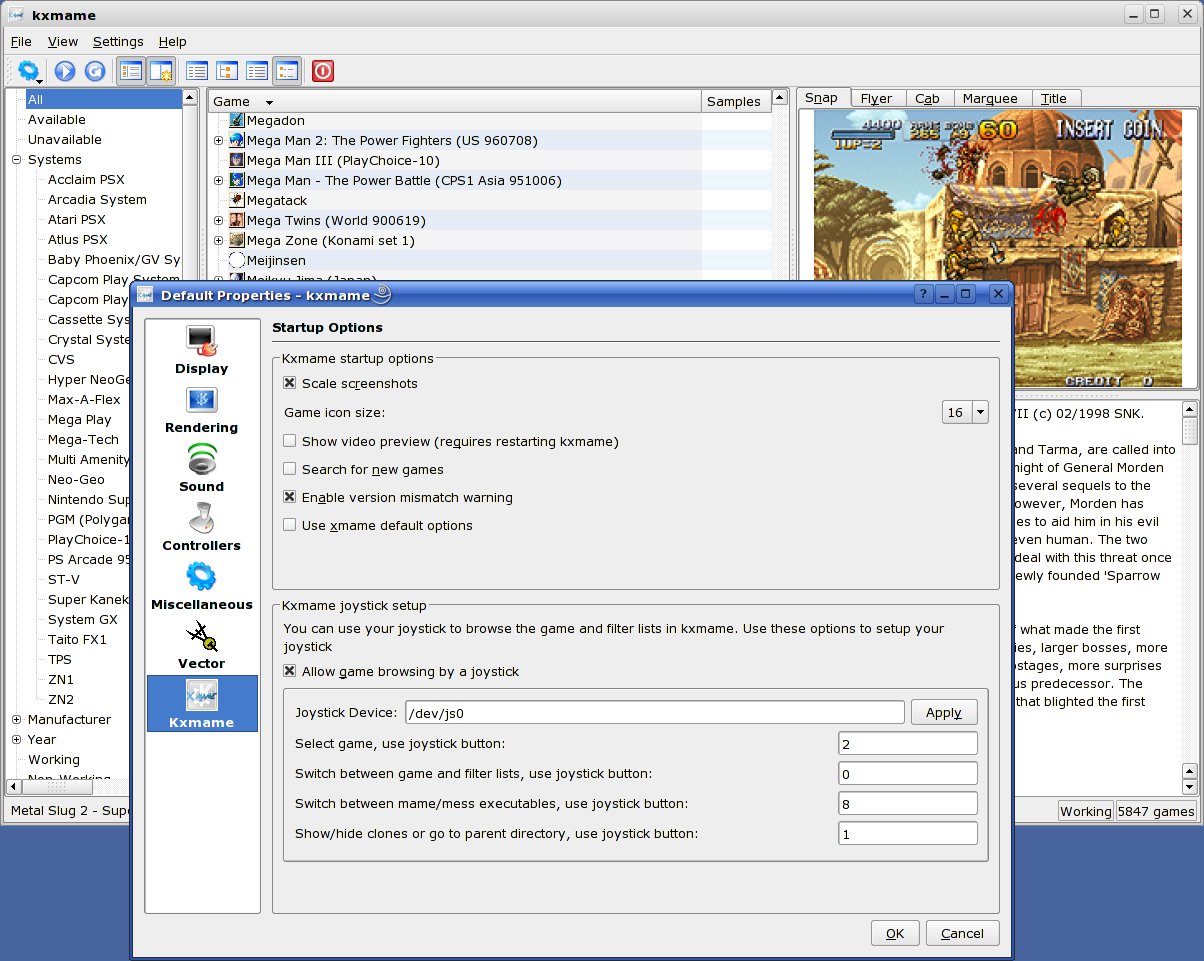Click the Megatack game icon
The width and height of the screenshot is (1204, 961).
237,200
